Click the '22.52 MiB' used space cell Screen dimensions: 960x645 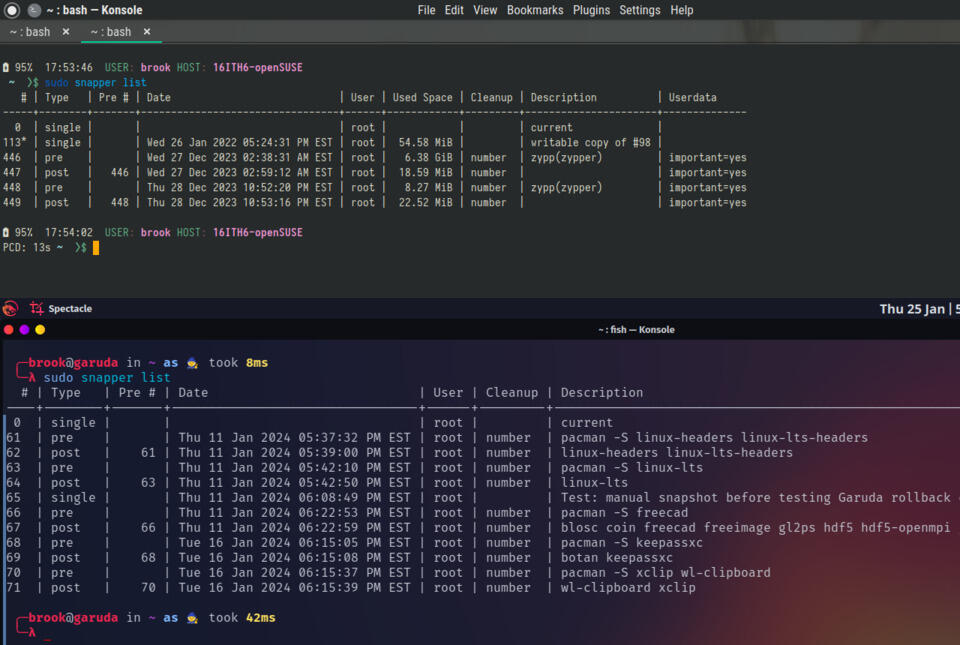tap(426, 203)
